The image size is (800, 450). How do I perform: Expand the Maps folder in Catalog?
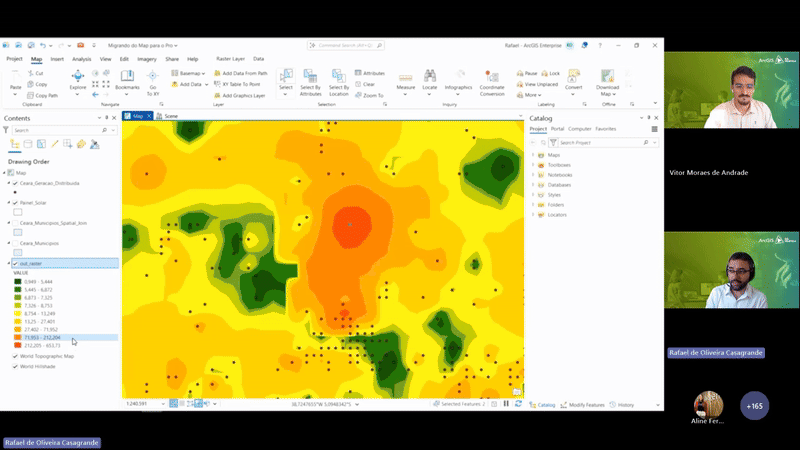pos(533,155)
